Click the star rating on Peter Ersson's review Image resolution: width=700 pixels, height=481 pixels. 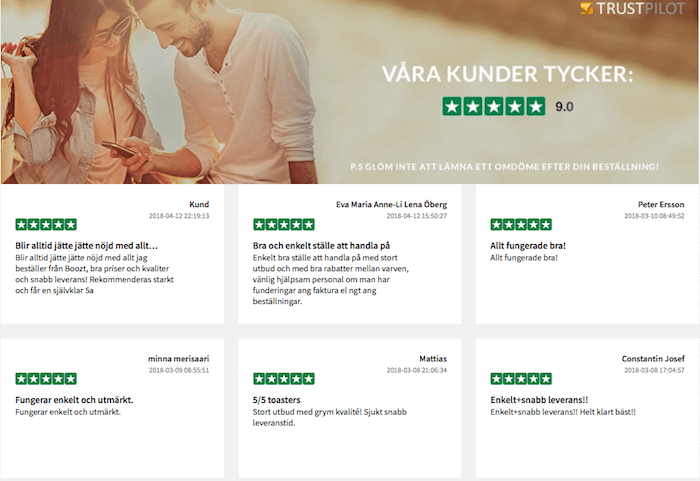pyautogui.click(x=521, y=224)
